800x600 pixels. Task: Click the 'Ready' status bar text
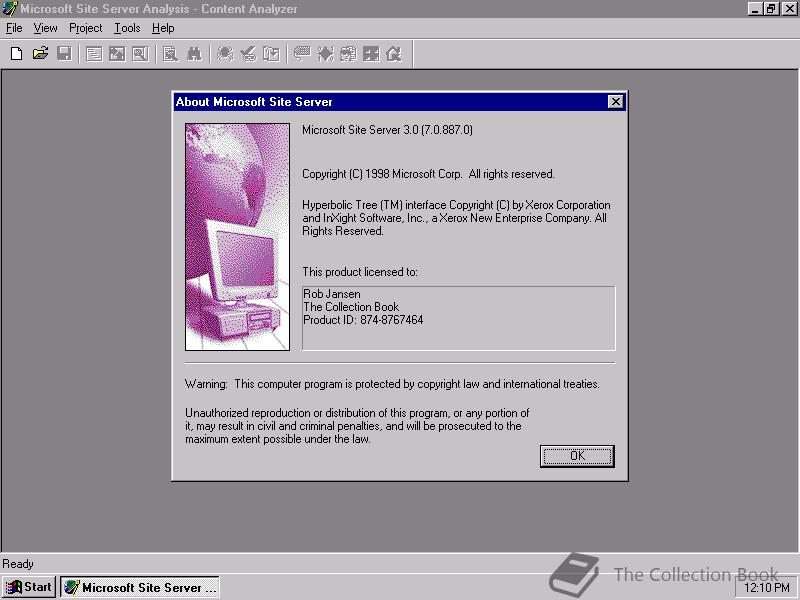click(x=18, y=564)
